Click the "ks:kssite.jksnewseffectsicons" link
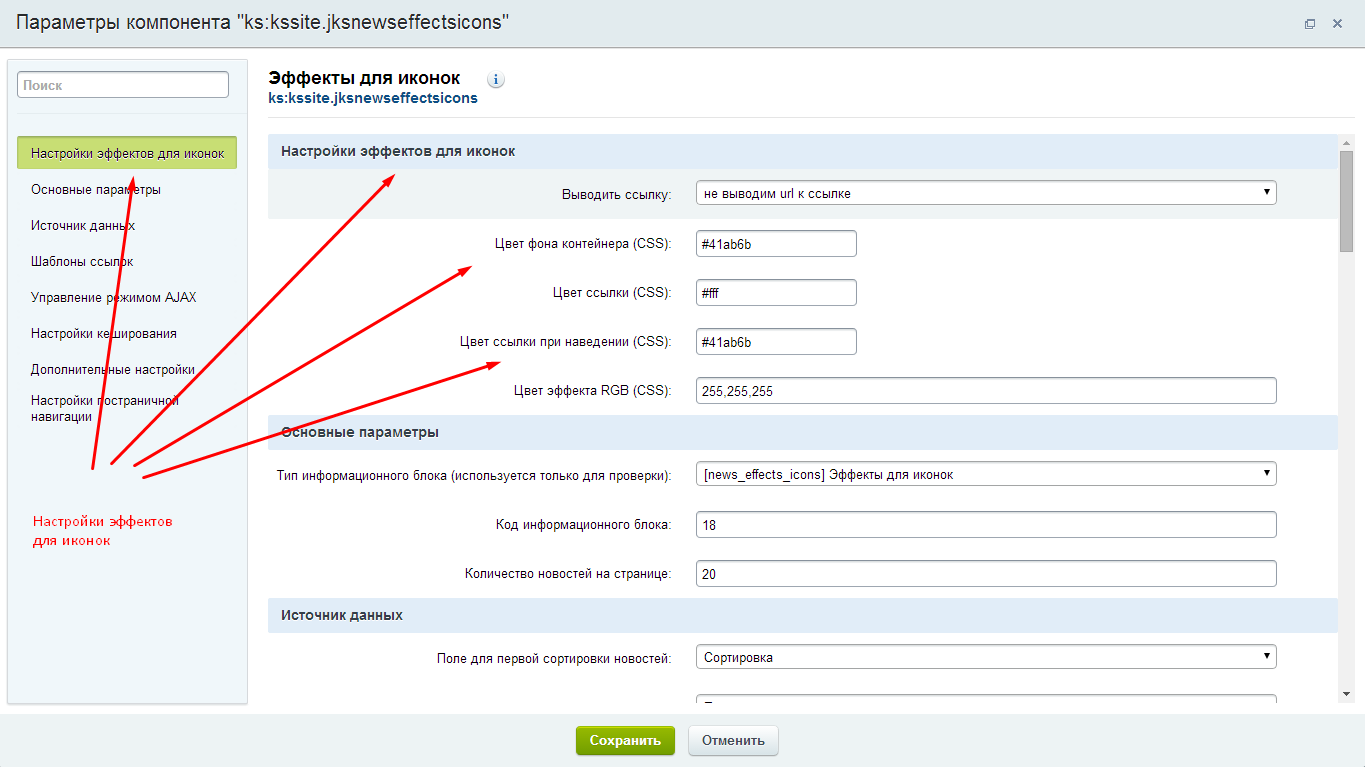The width and height of the screenshot is (1365, 767). [x=372, y=98]
